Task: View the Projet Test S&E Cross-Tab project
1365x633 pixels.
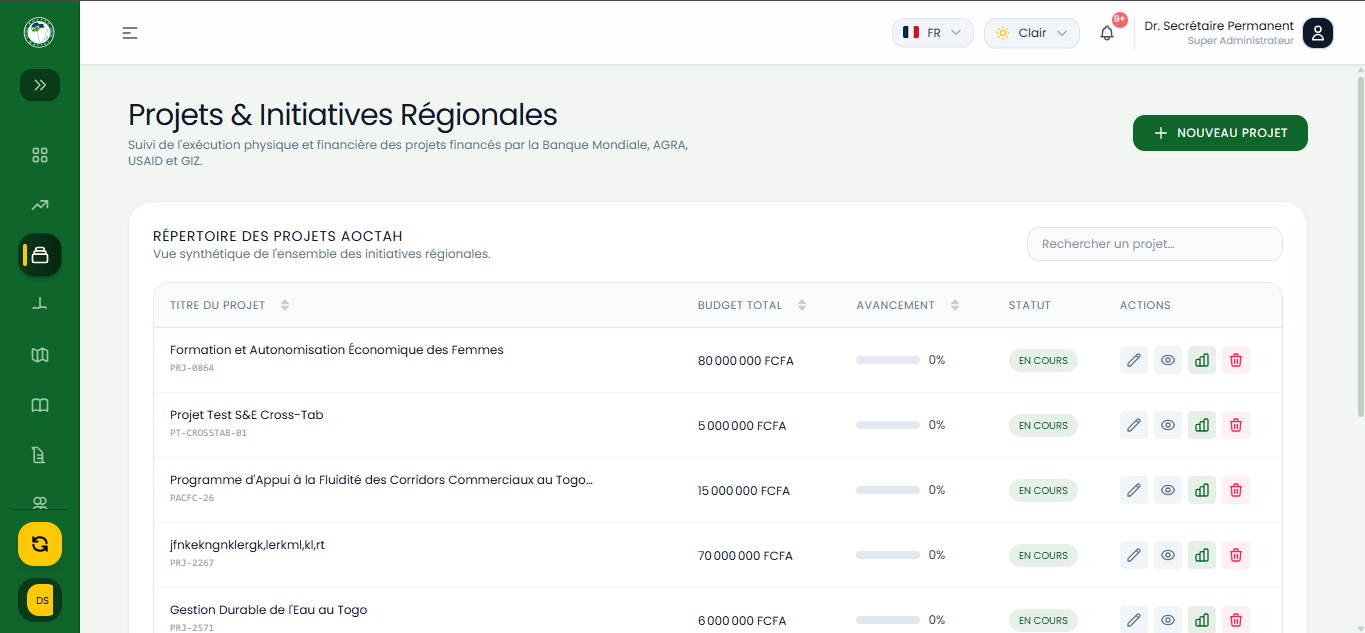Action: click(x=1168, y=425)
